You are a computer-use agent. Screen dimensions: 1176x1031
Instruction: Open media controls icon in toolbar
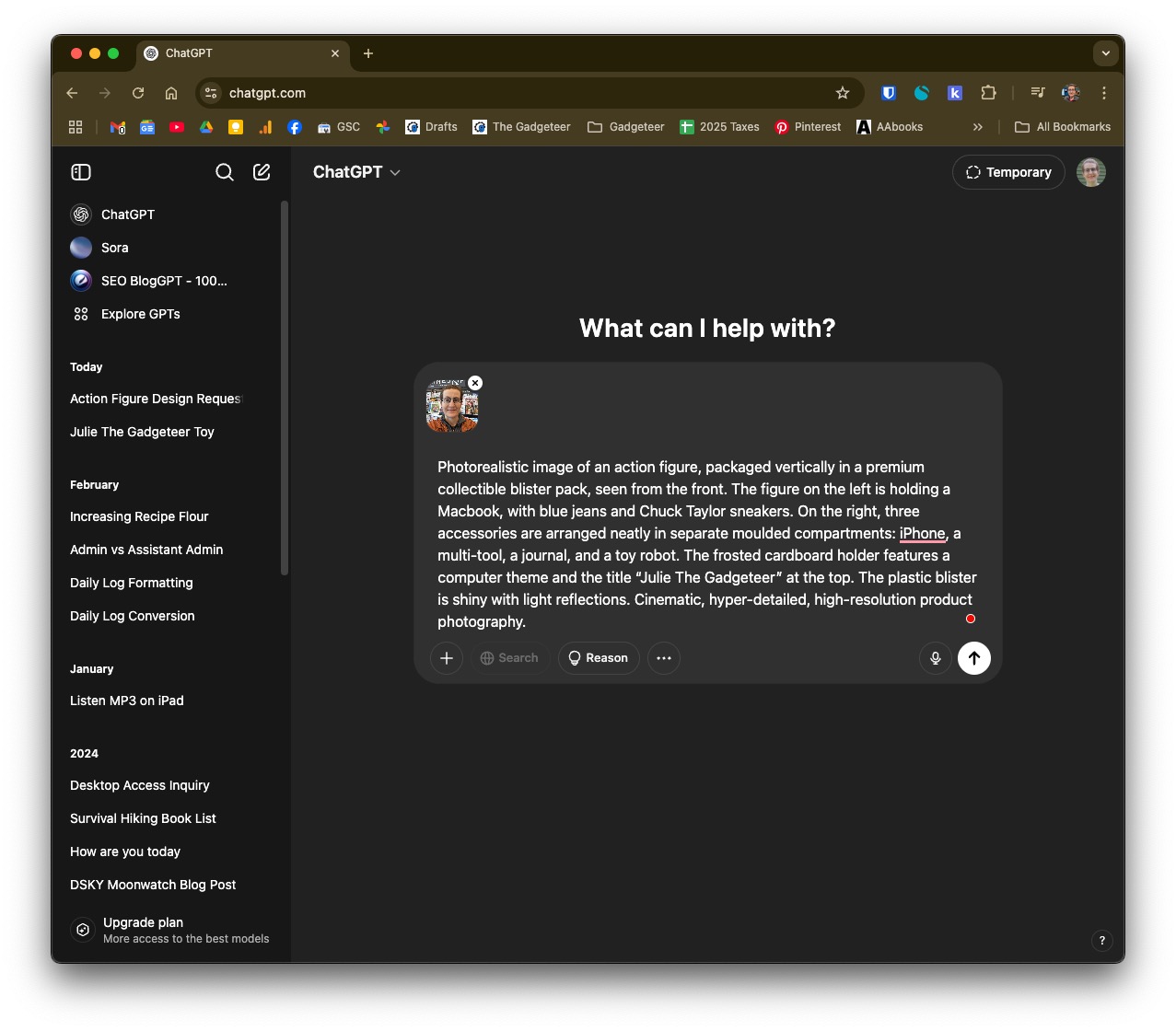1038,93
